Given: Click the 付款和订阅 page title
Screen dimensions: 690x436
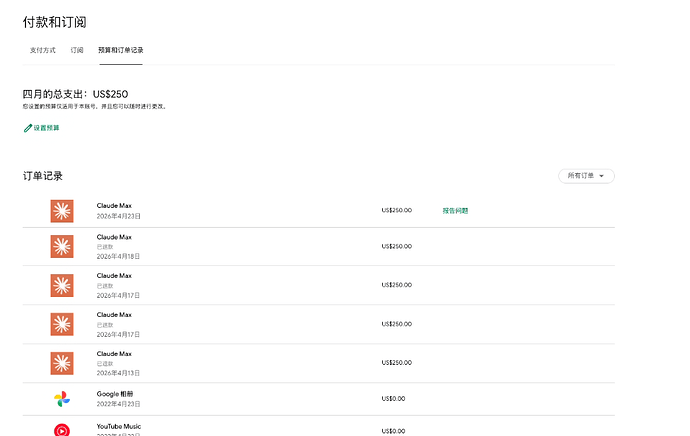Looking at the screenshot, I should click(55, 22).
